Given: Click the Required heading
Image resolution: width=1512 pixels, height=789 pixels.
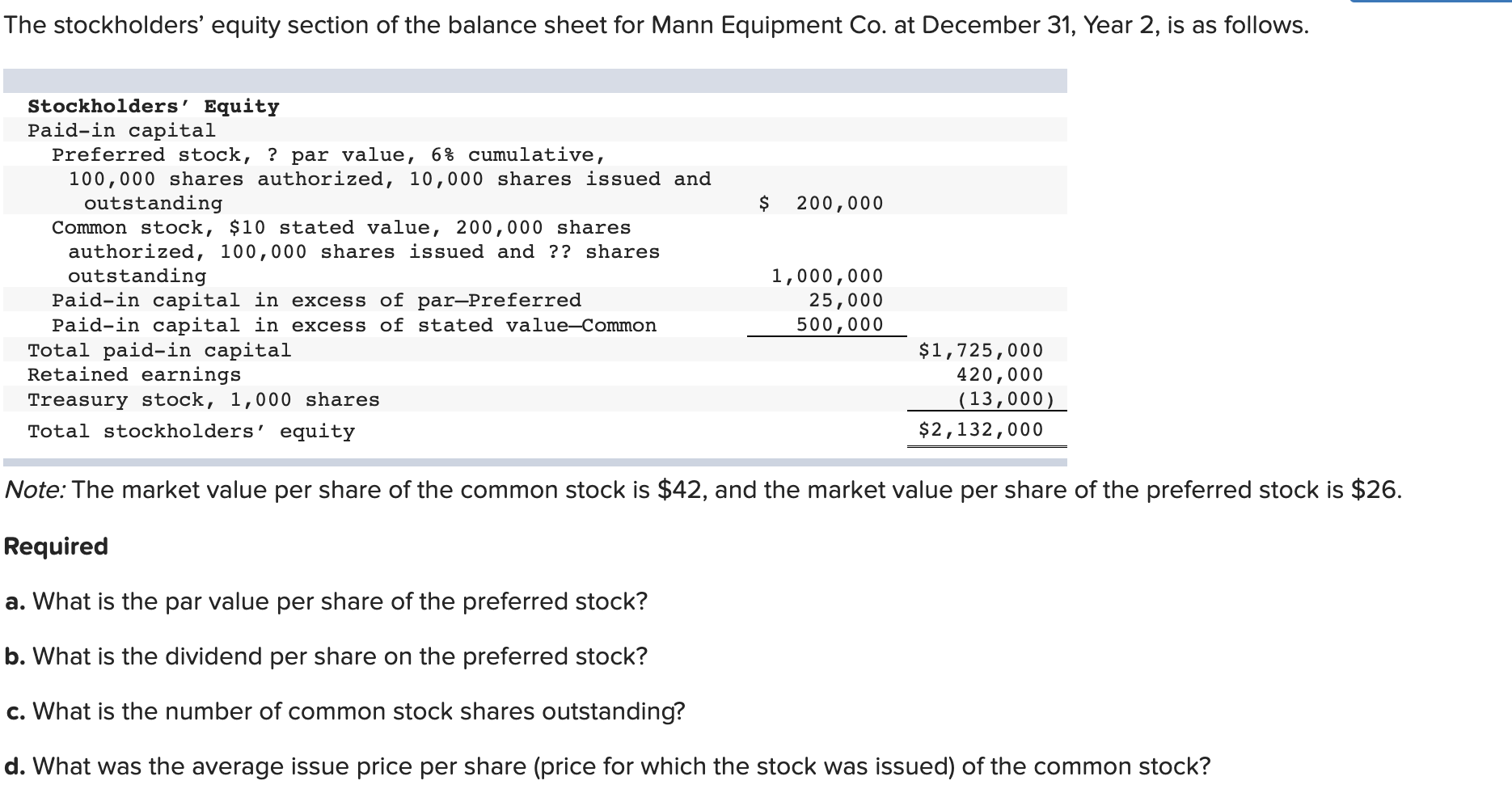Looking at the screenshot, I should coord(56,546).
